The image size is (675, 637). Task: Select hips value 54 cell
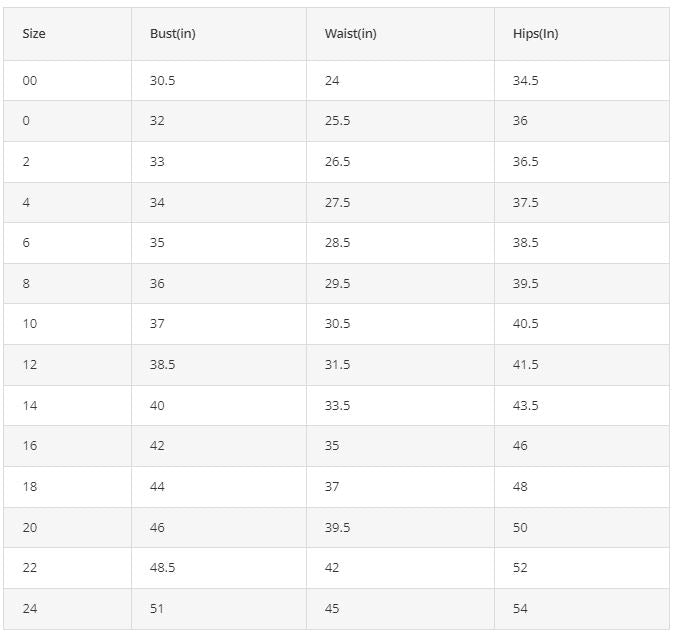click(520, 609)
